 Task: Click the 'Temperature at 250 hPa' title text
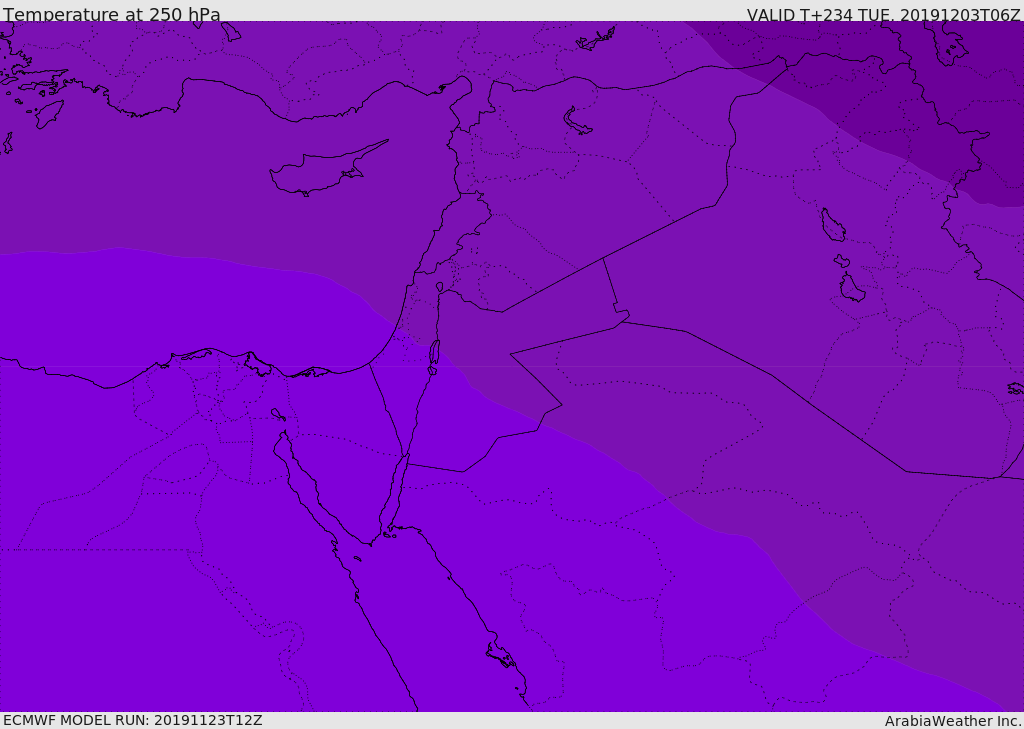click(x=112, y=14)
